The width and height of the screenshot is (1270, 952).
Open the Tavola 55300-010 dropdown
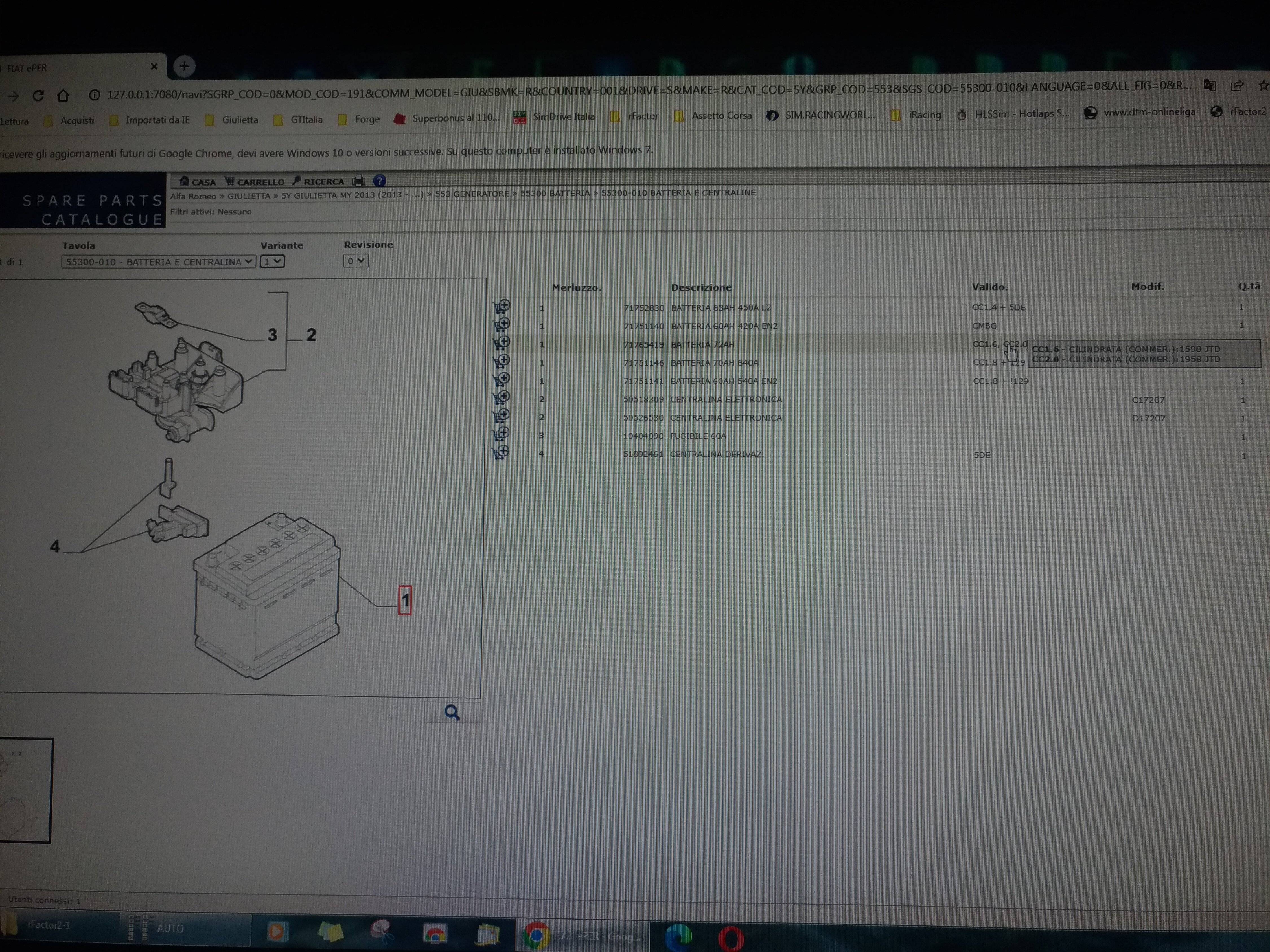(158, 262)
